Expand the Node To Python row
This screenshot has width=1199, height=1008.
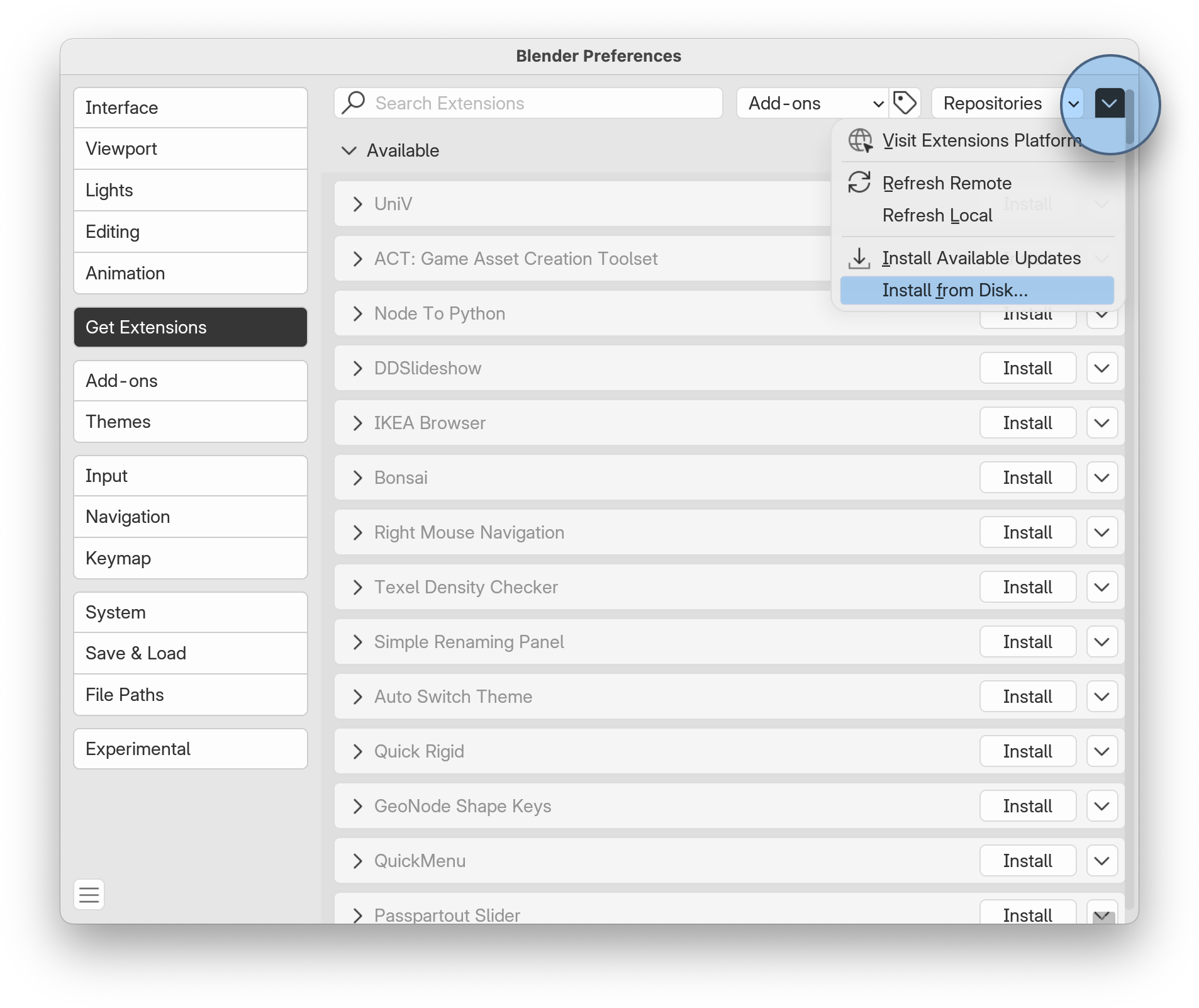click(358, 313)
